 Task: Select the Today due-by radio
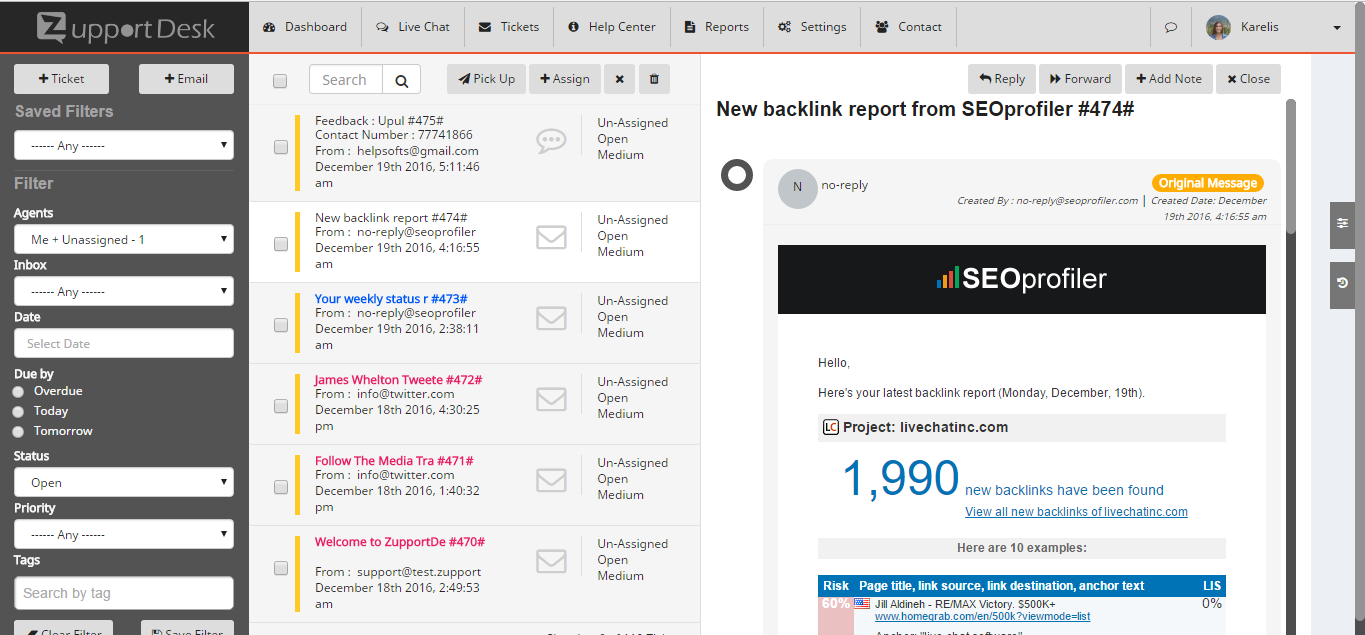click(18, 412)
